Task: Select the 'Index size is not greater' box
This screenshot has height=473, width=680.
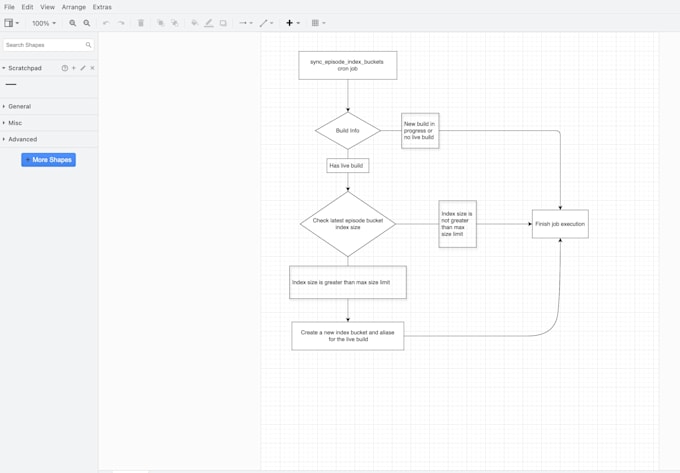Action: 458,224
